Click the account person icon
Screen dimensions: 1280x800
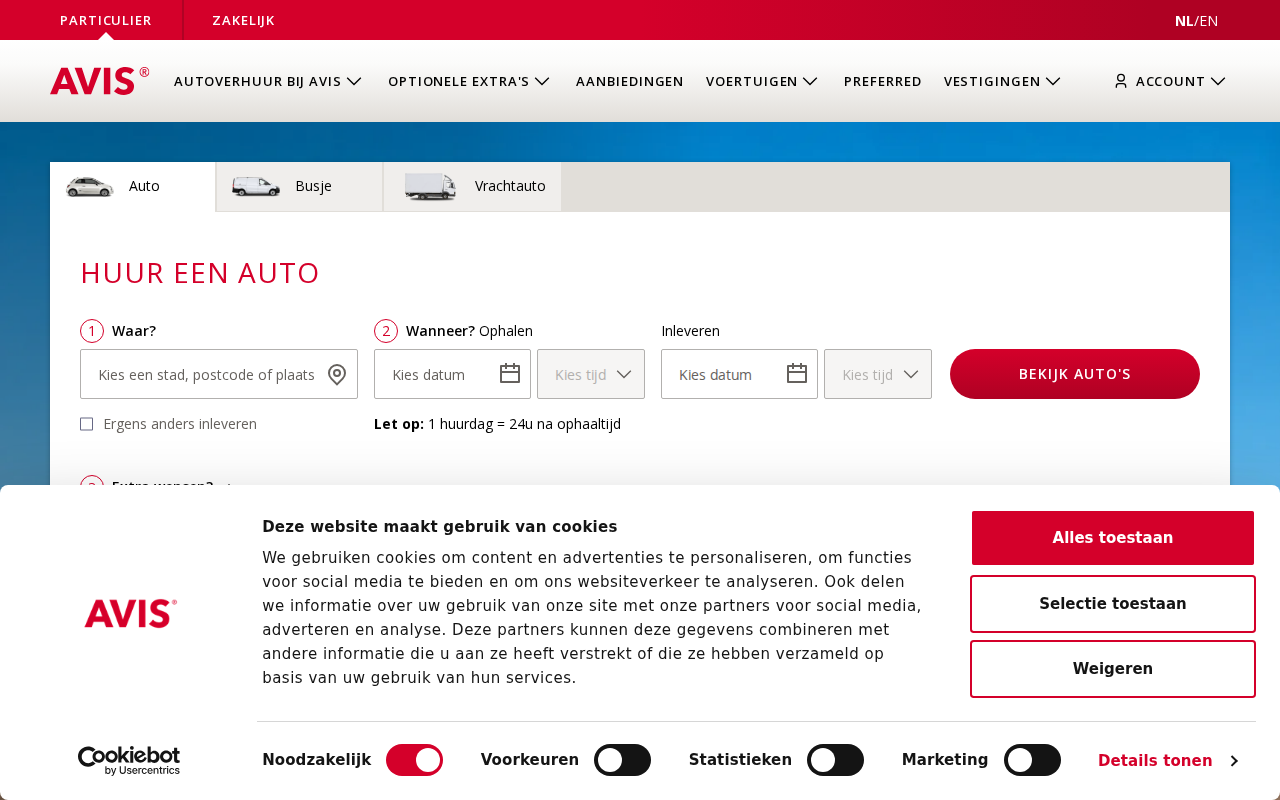(x=1121, y=81)
